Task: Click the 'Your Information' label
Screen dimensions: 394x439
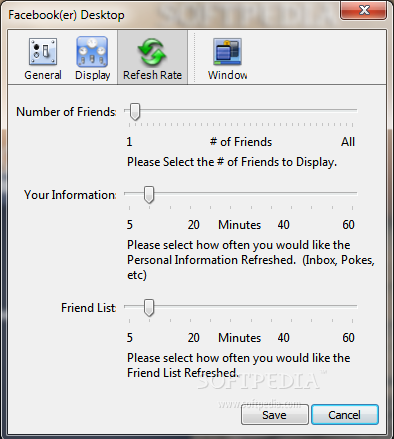Action: [x=70, y=195]
